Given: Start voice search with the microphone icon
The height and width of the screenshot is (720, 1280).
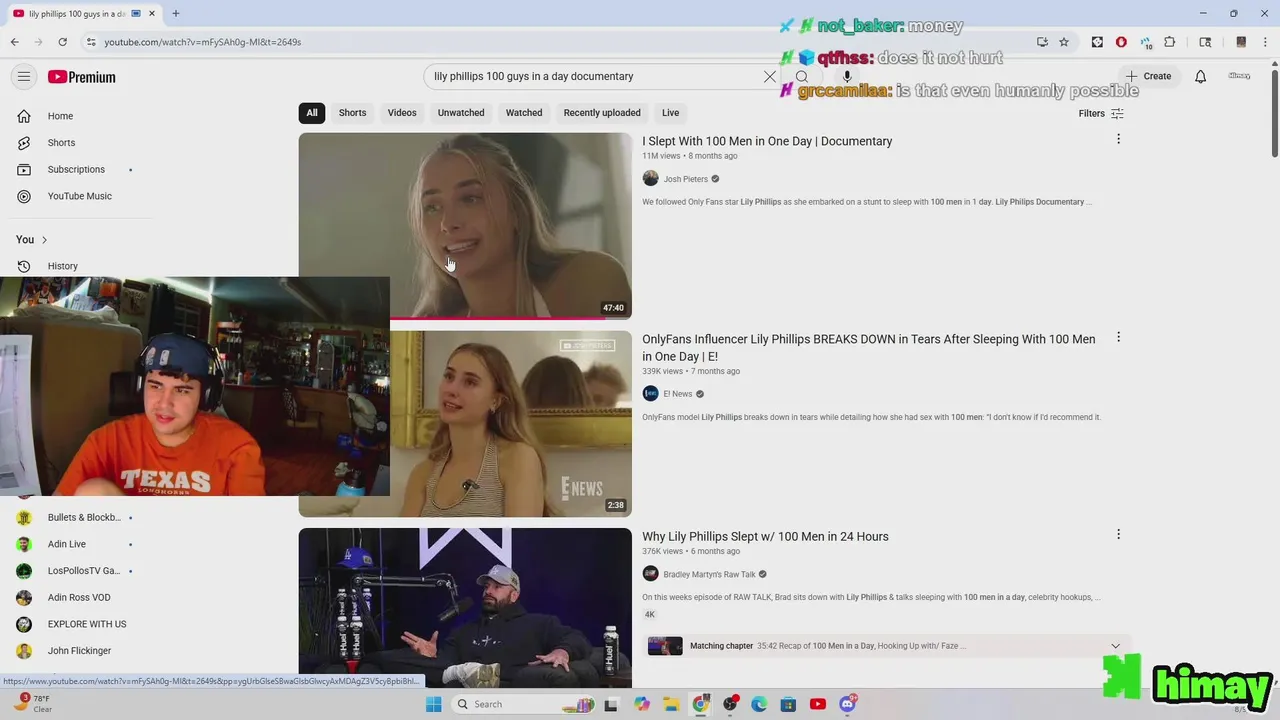Looking at the screenshot, I should tap(847, 76).
